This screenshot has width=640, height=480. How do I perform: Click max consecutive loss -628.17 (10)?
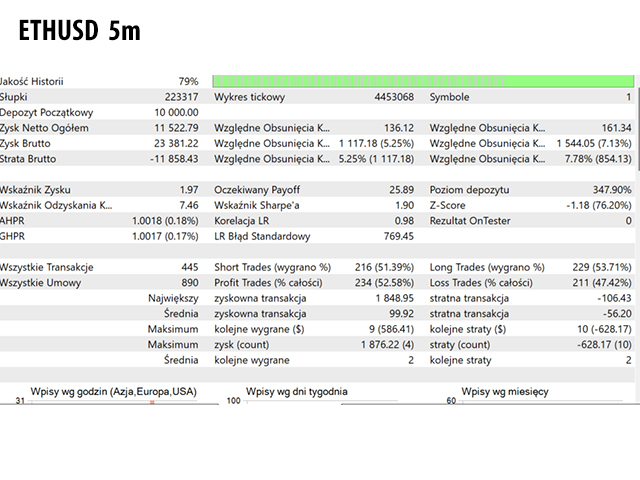[604, 345]
